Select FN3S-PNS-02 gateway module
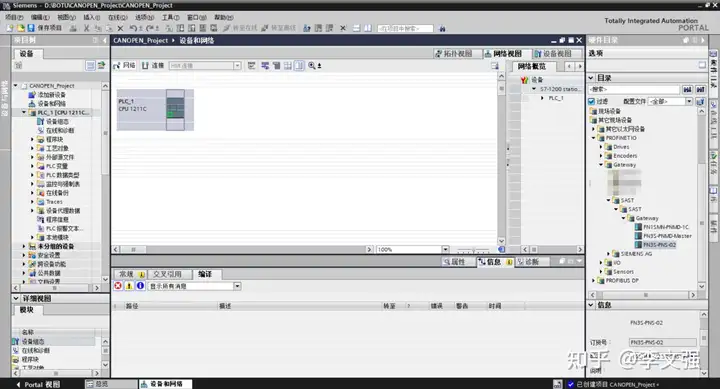 [x=655, y=245]
